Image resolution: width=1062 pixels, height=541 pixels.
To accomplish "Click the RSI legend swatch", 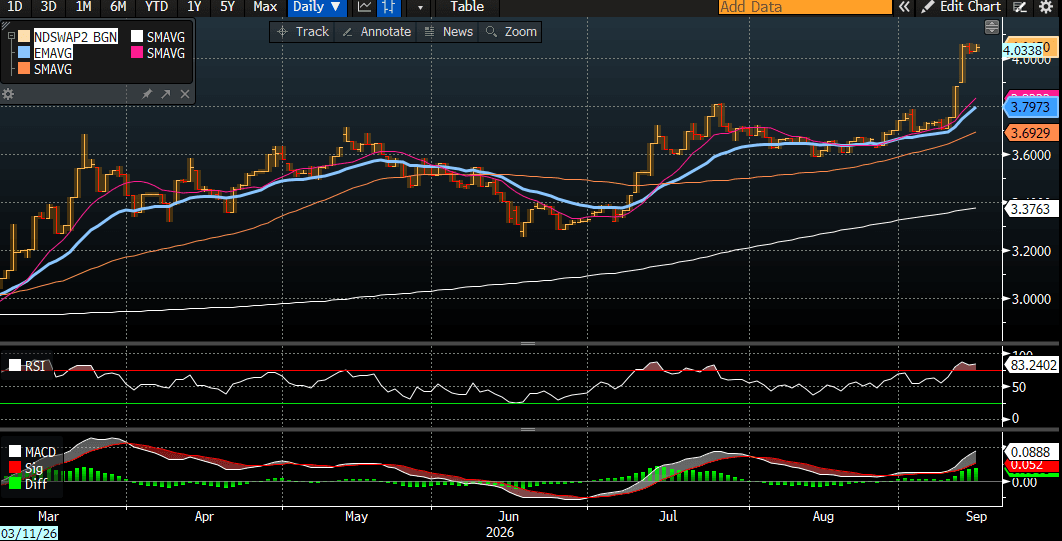I will [x=15, y=365].
